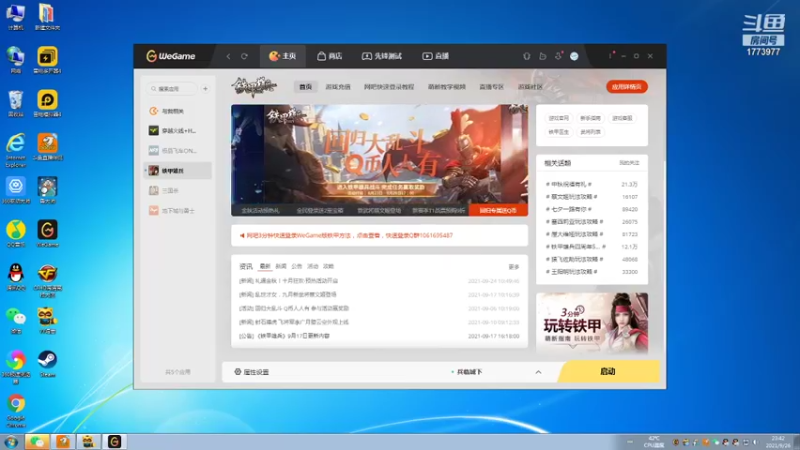Click the 3分钟玩转铁甲 promo image
The width and height of the screenshot is (800, 450).
(x=592, y=323)
